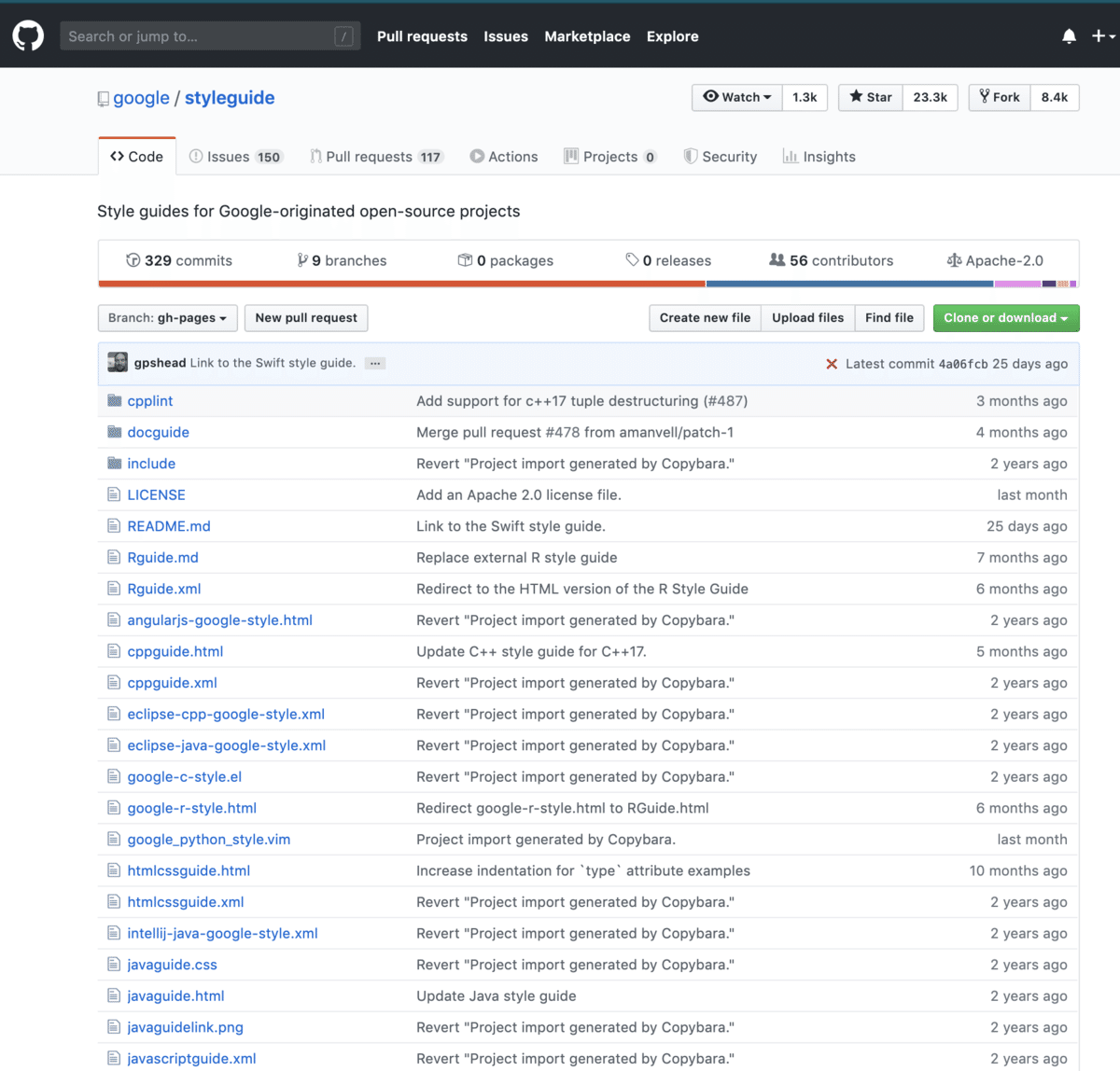The height and width of the screenshot is (1071, 1120).
Task: Open the README.md file link
Action: pyautogui.click(x=169, y=526)
